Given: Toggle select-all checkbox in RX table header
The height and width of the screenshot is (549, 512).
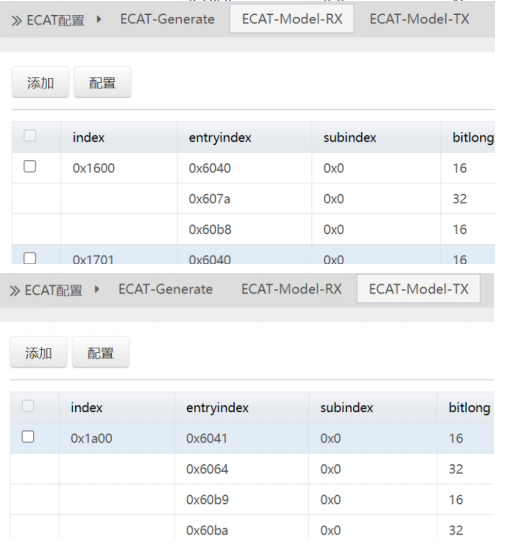Looking at the screenshot, I should point(30,135).
